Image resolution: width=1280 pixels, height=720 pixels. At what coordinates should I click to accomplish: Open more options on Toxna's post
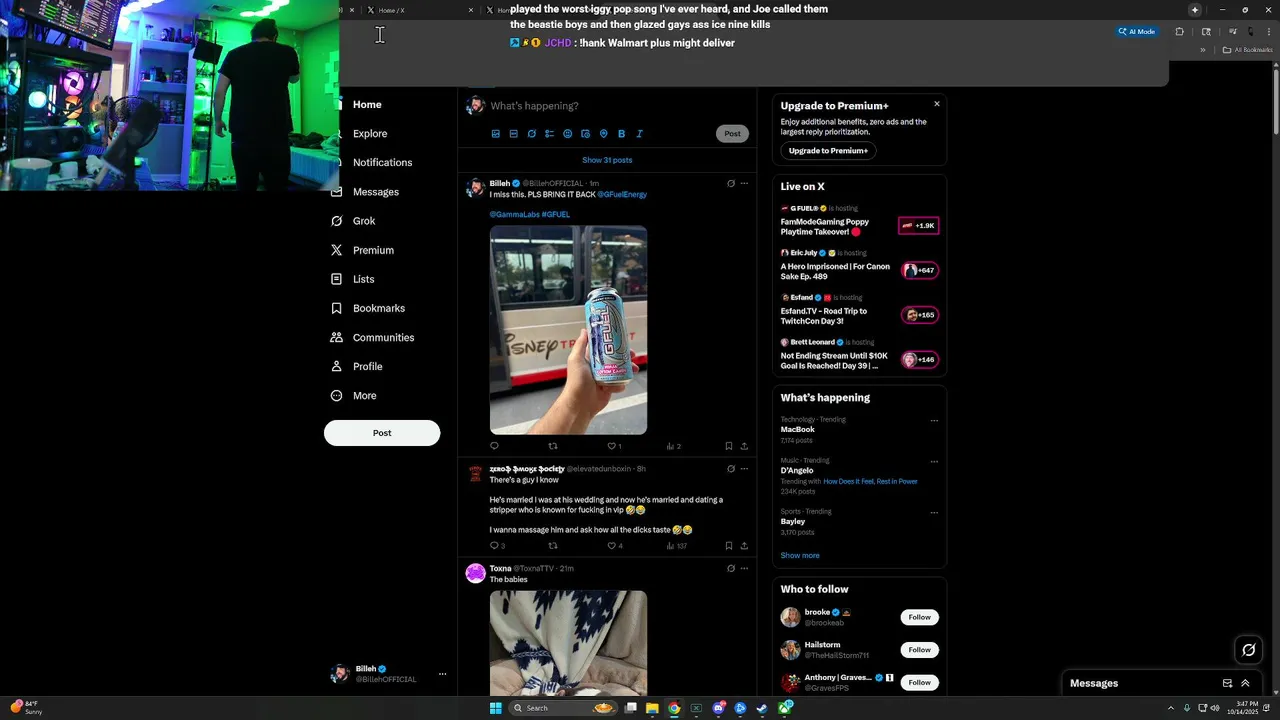[744, 569]
